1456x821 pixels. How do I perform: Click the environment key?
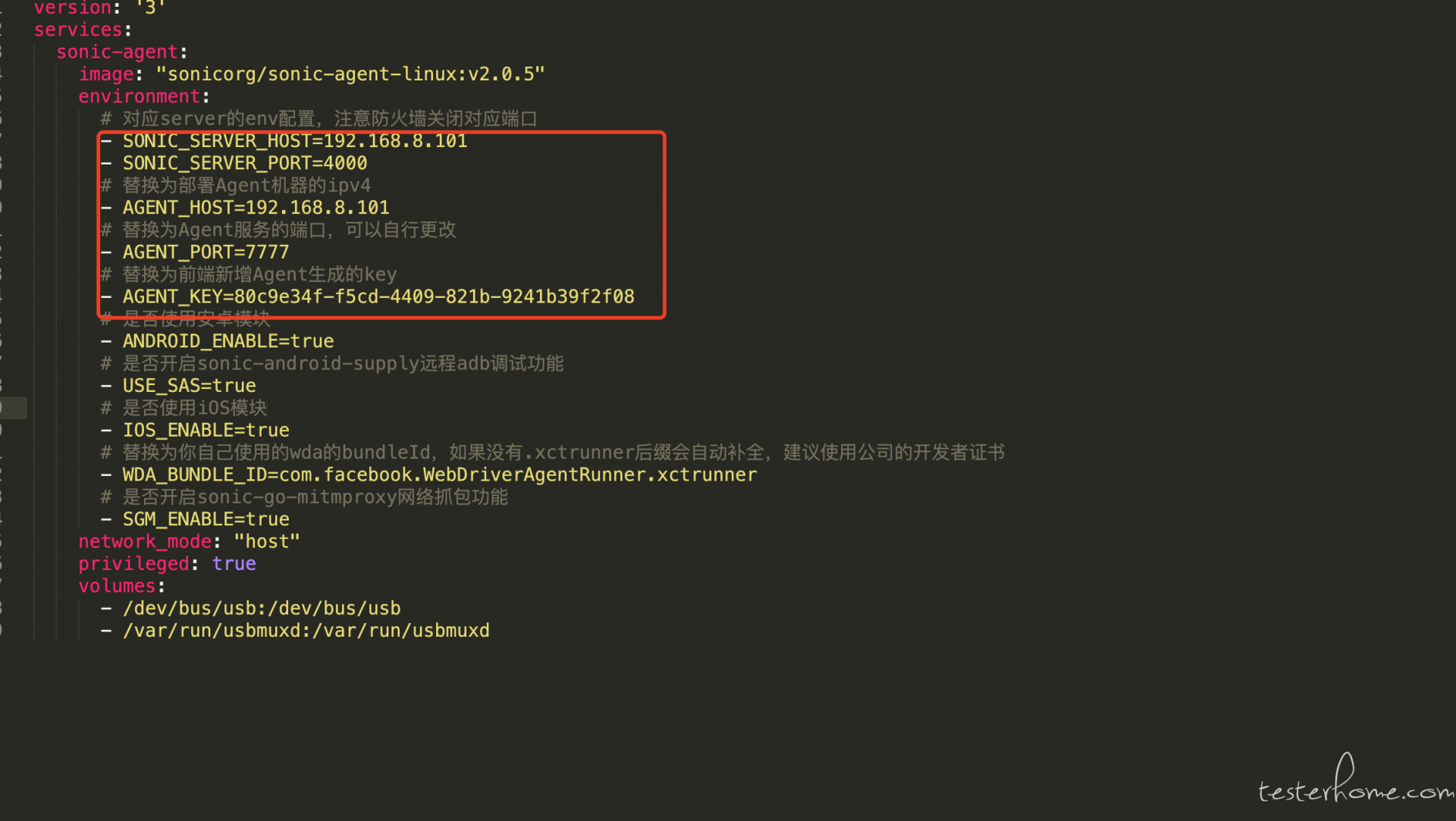click(140, 96)
